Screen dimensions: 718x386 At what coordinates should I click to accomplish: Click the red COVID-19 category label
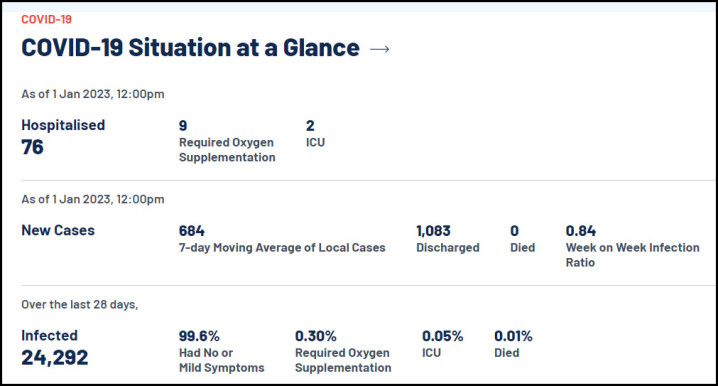click(x=46, y=19)
